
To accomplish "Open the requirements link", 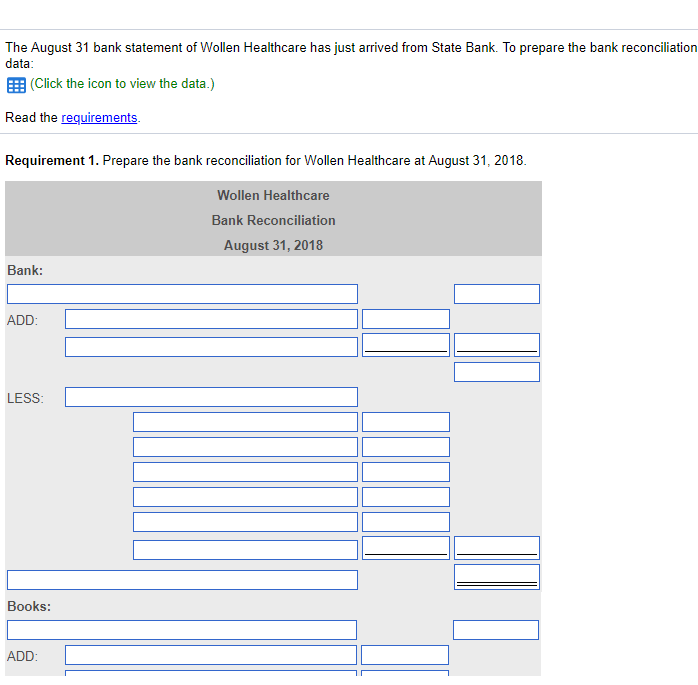I will tap(99, 118).
